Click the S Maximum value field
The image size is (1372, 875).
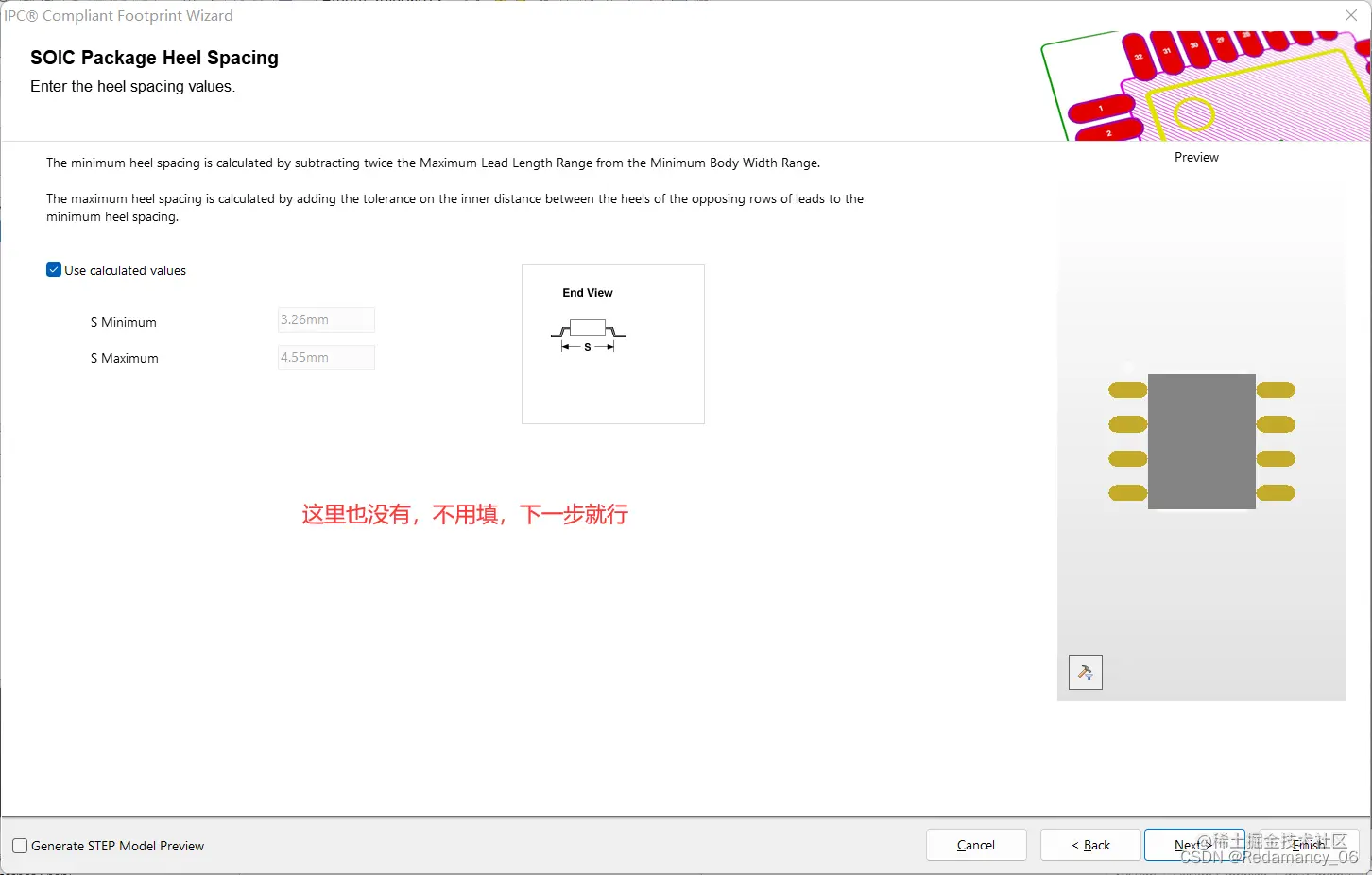tap(325, 357)
